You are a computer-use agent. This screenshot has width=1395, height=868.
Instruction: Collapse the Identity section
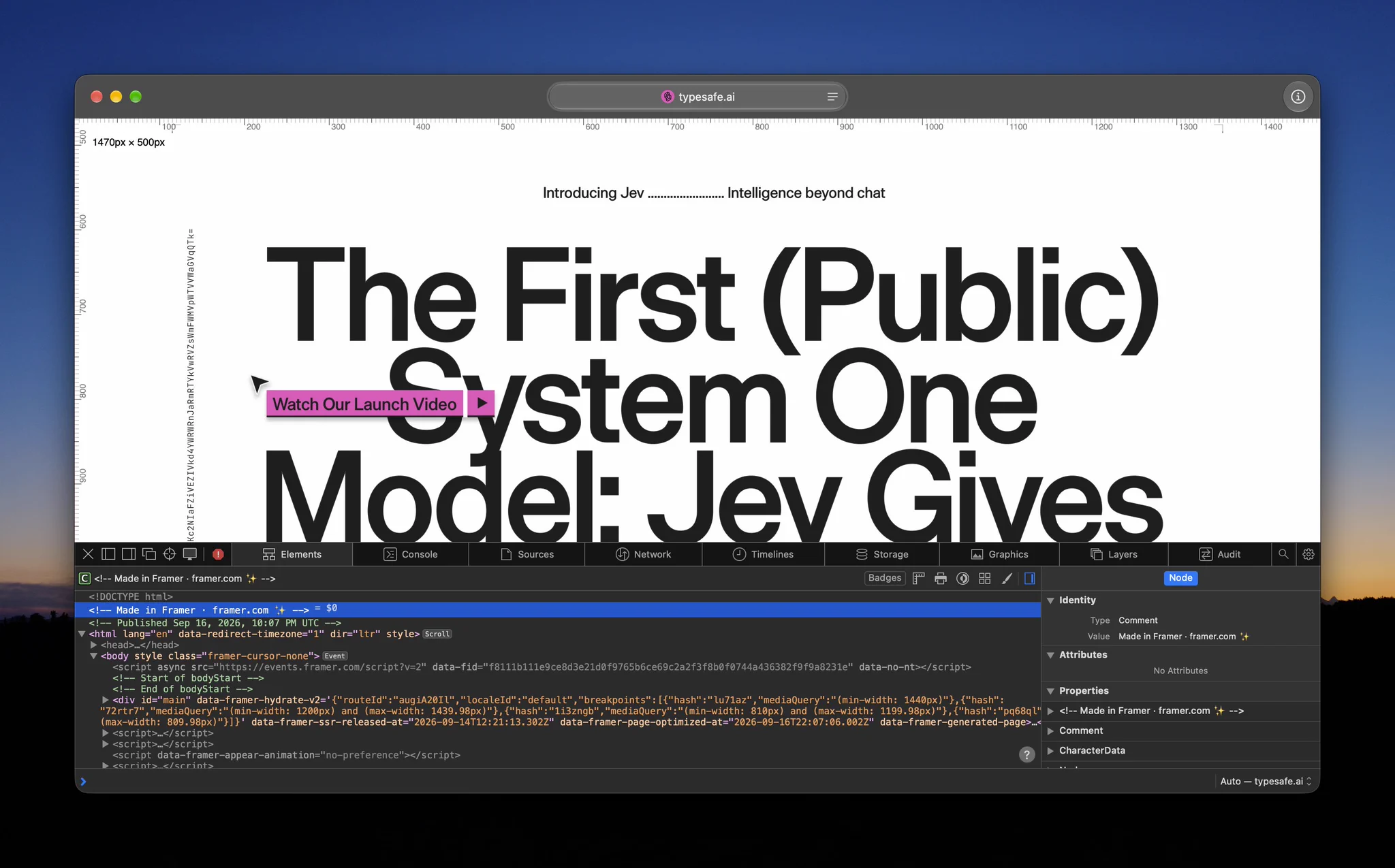tap(1051, 600)
